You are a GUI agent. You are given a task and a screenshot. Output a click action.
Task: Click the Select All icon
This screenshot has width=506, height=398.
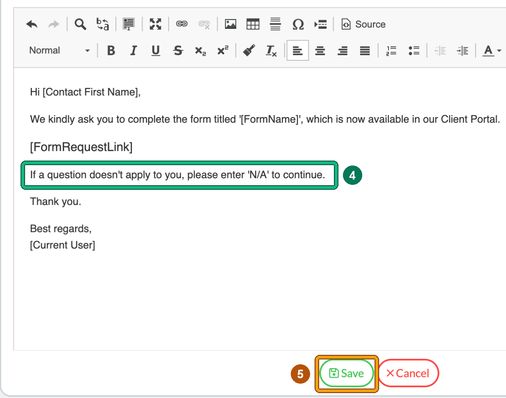pyautogui.click(x=129, y=24)
